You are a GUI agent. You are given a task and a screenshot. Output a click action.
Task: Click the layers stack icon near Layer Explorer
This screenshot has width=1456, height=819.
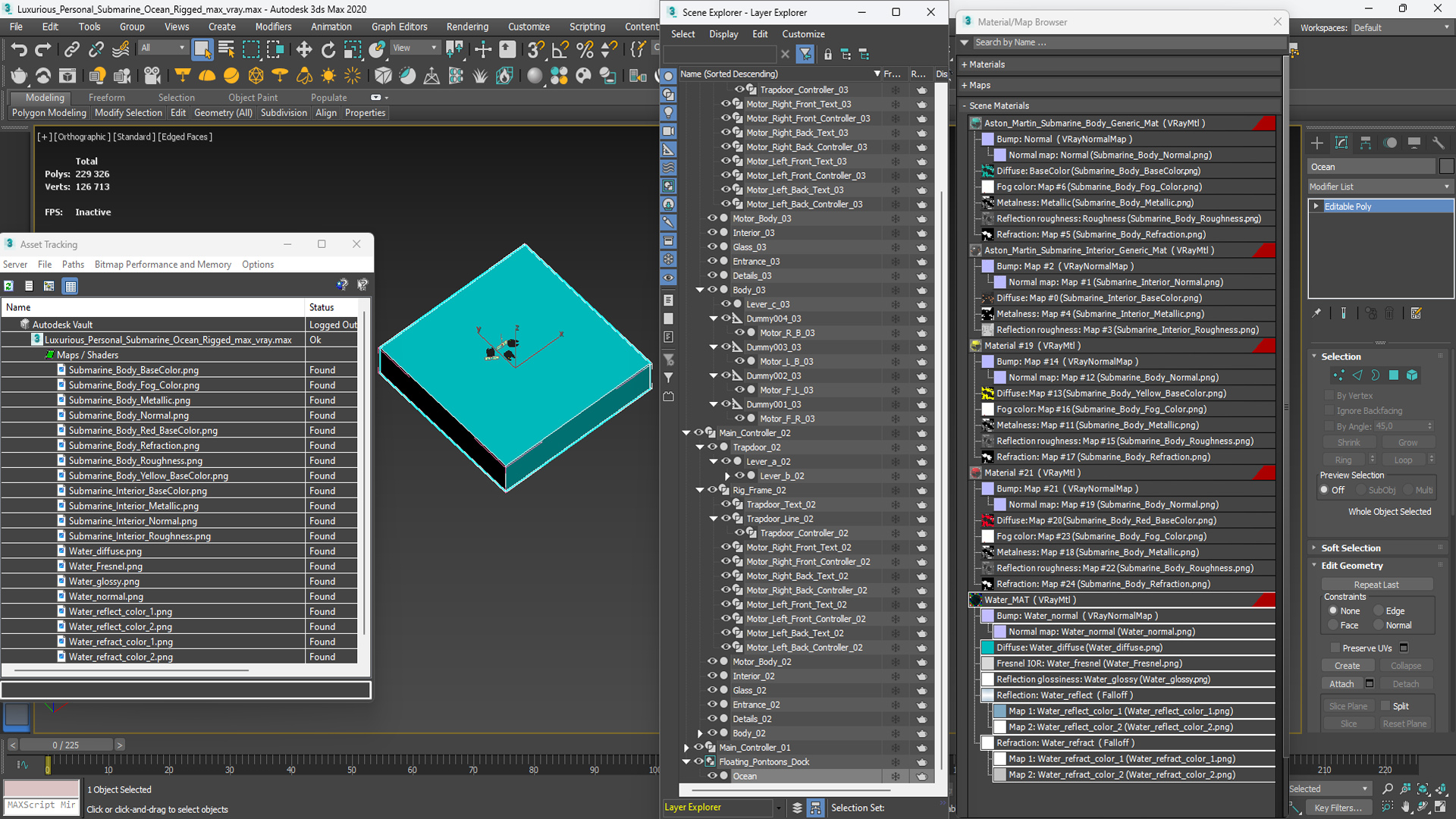click(x=797, y=808)
